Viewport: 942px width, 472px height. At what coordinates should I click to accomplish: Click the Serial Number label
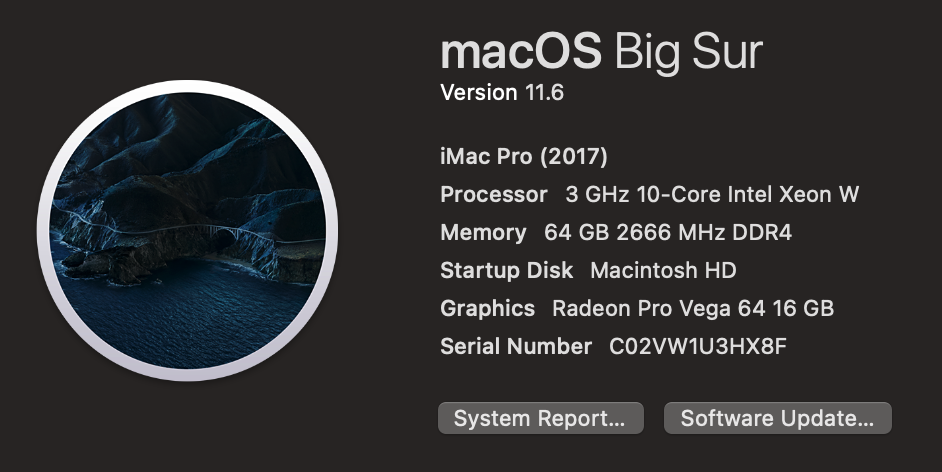coord(516,347)
